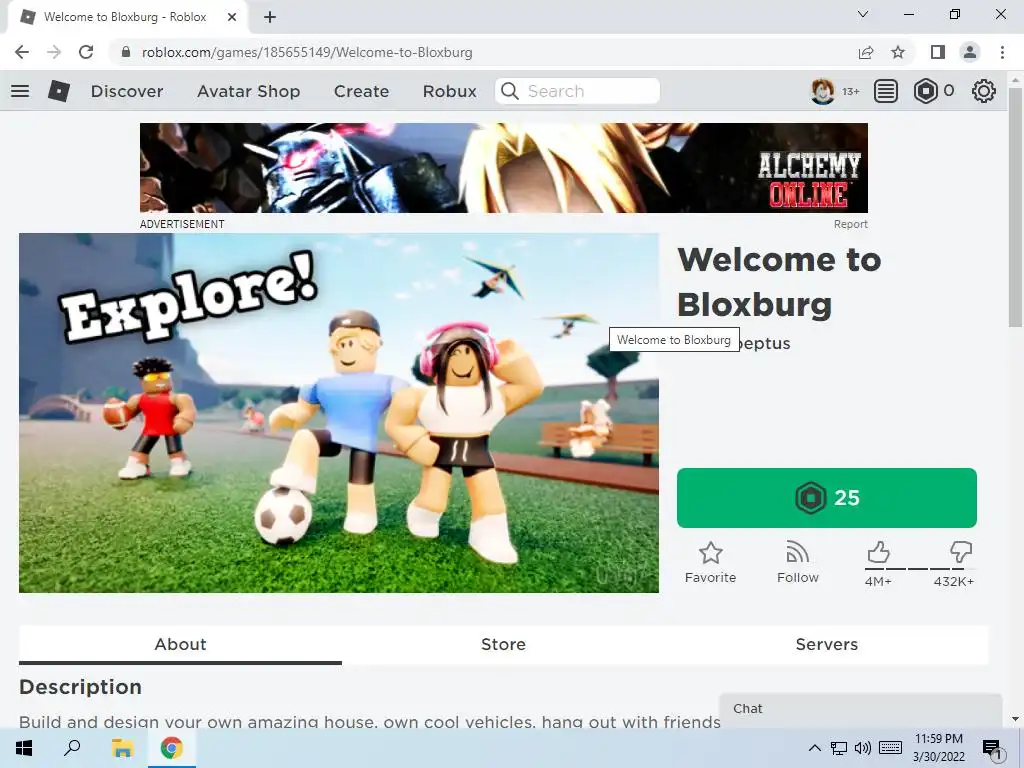The image size is (1024, 768).
Task: Expand the Chat panel
Action: [861, 709]
